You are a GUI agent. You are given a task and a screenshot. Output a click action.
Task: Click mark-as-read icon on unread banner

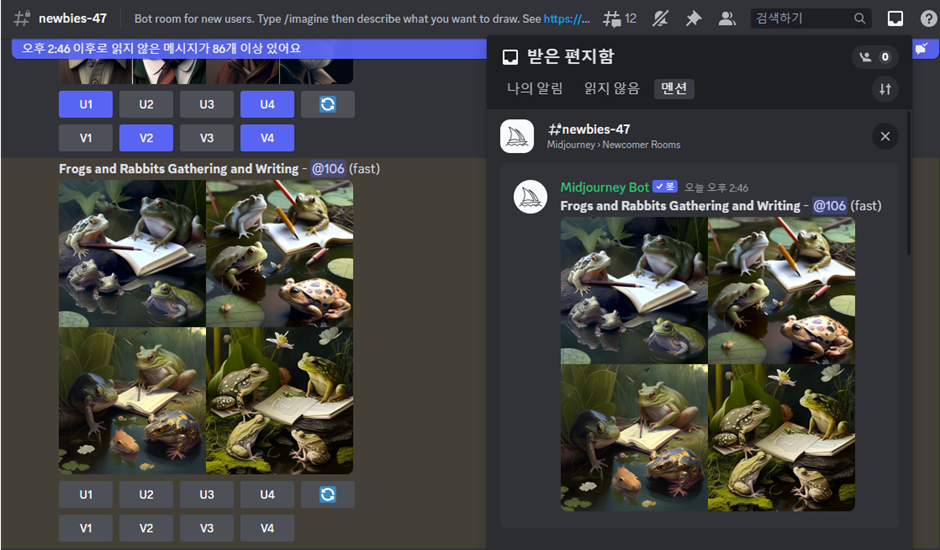922,49
